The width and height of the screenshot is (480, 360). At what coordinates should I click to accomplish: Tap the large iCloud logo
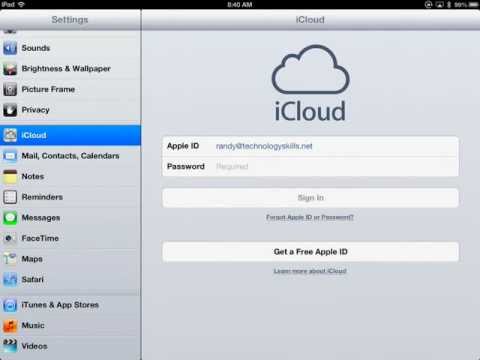coord(310,83)
